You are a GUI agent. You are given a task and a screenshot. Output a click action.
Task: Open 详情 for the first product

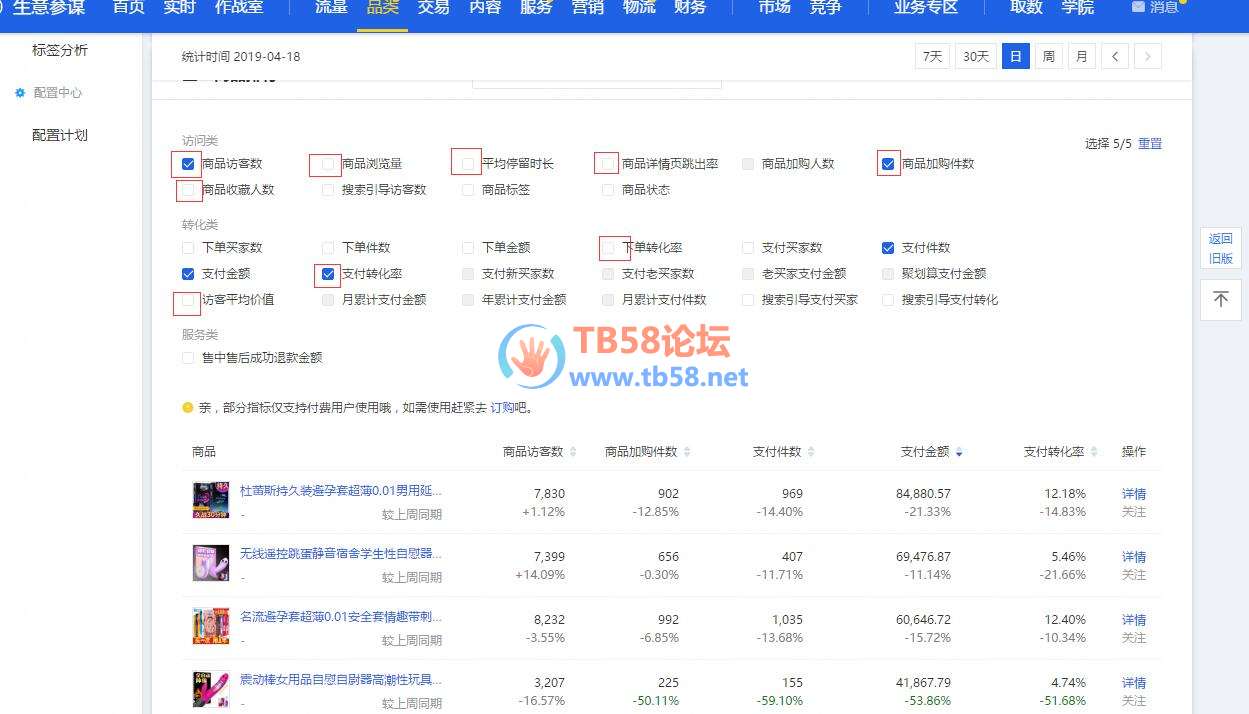point(1133,494)
